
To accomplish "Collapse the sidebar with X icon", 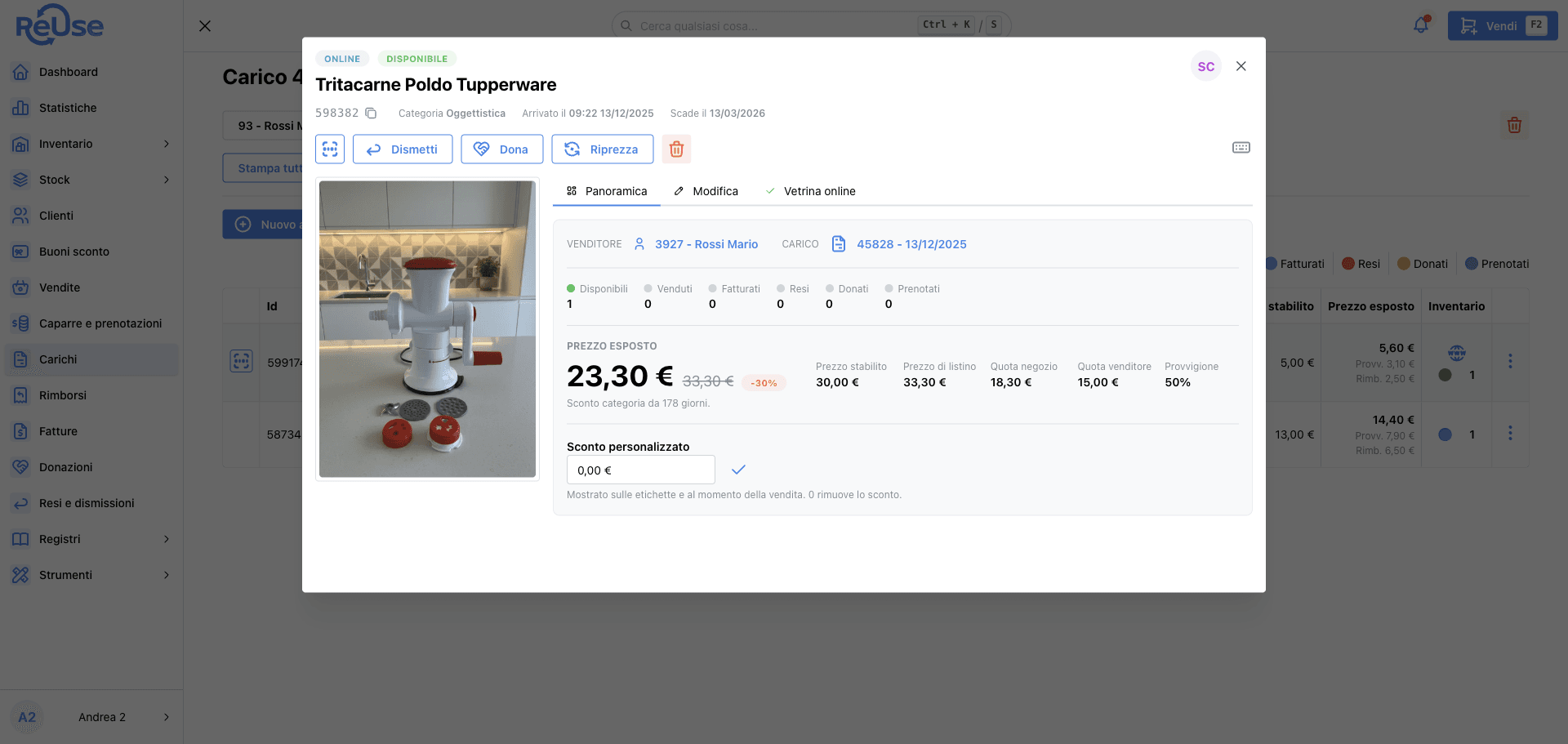I will [205, 26].
